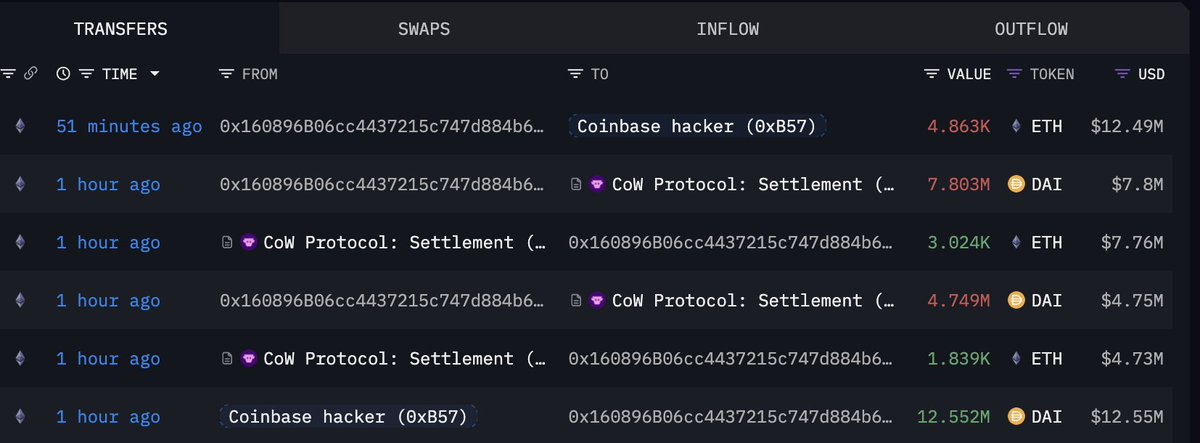Viewport: 1200px width, 443px height.
Task: Open '1 hour ago' link in $4.73M row
Action: coord(108,358)
